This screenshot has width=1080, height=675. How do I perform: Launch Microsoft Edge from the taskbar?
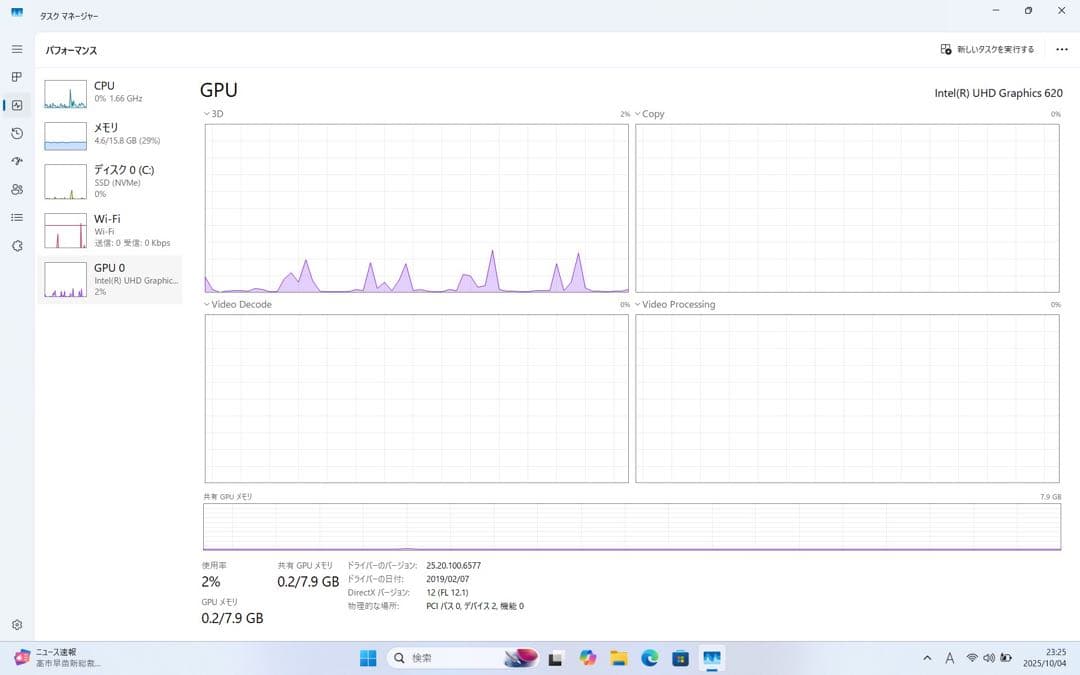click(x=649, y=658)
